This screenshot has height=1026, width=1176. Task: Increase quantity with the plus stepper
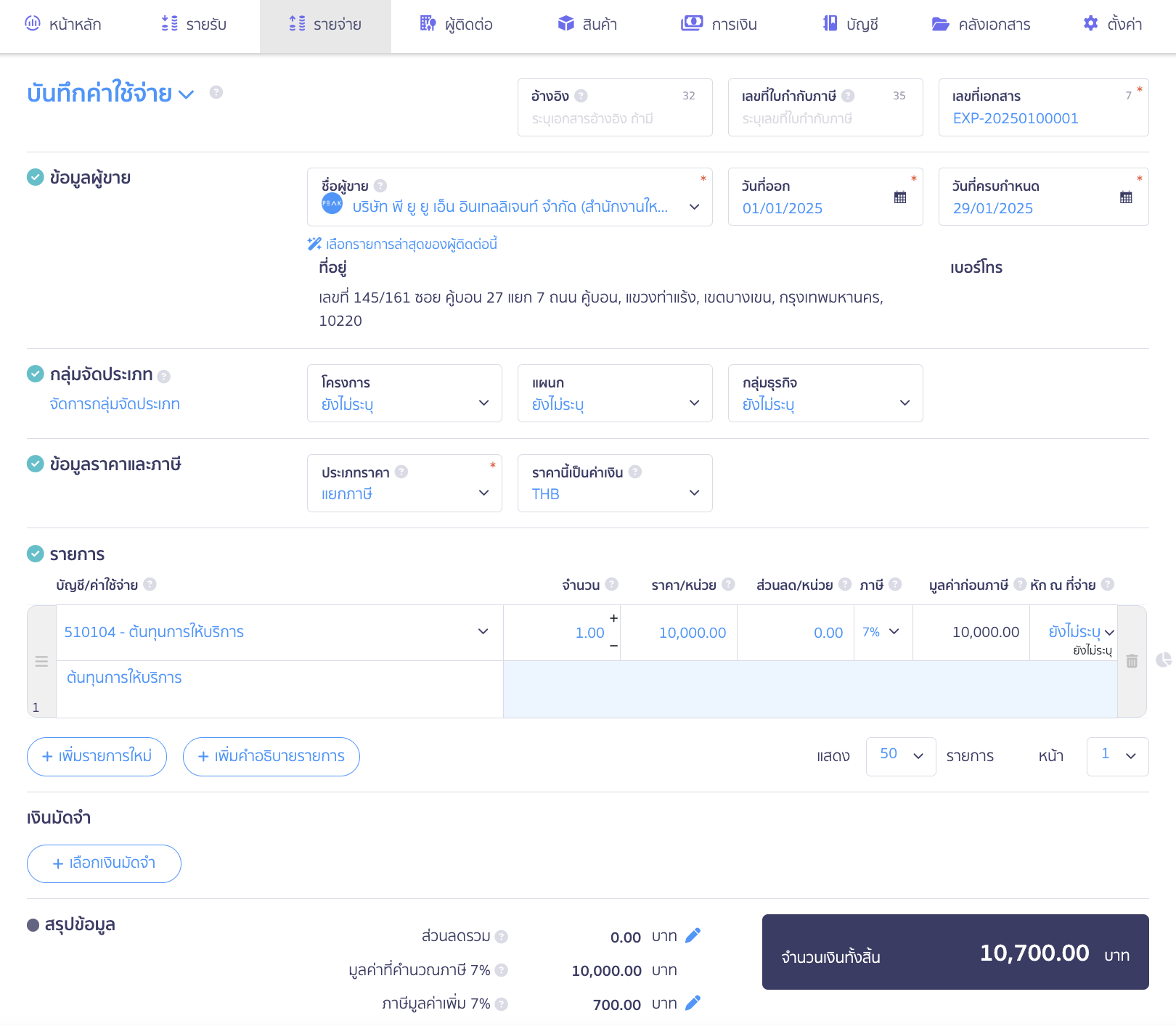point(613,618)
